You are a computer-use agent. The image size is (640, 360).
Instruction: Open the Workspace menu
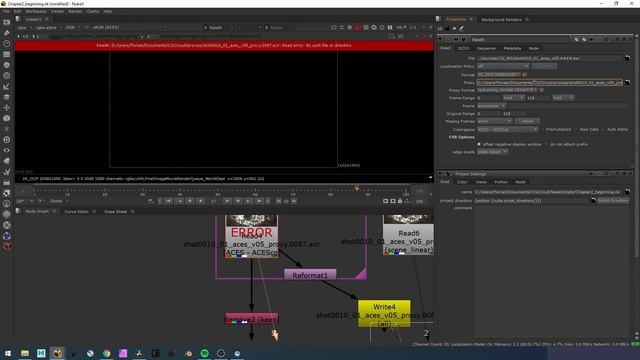(x=36, y=11)
